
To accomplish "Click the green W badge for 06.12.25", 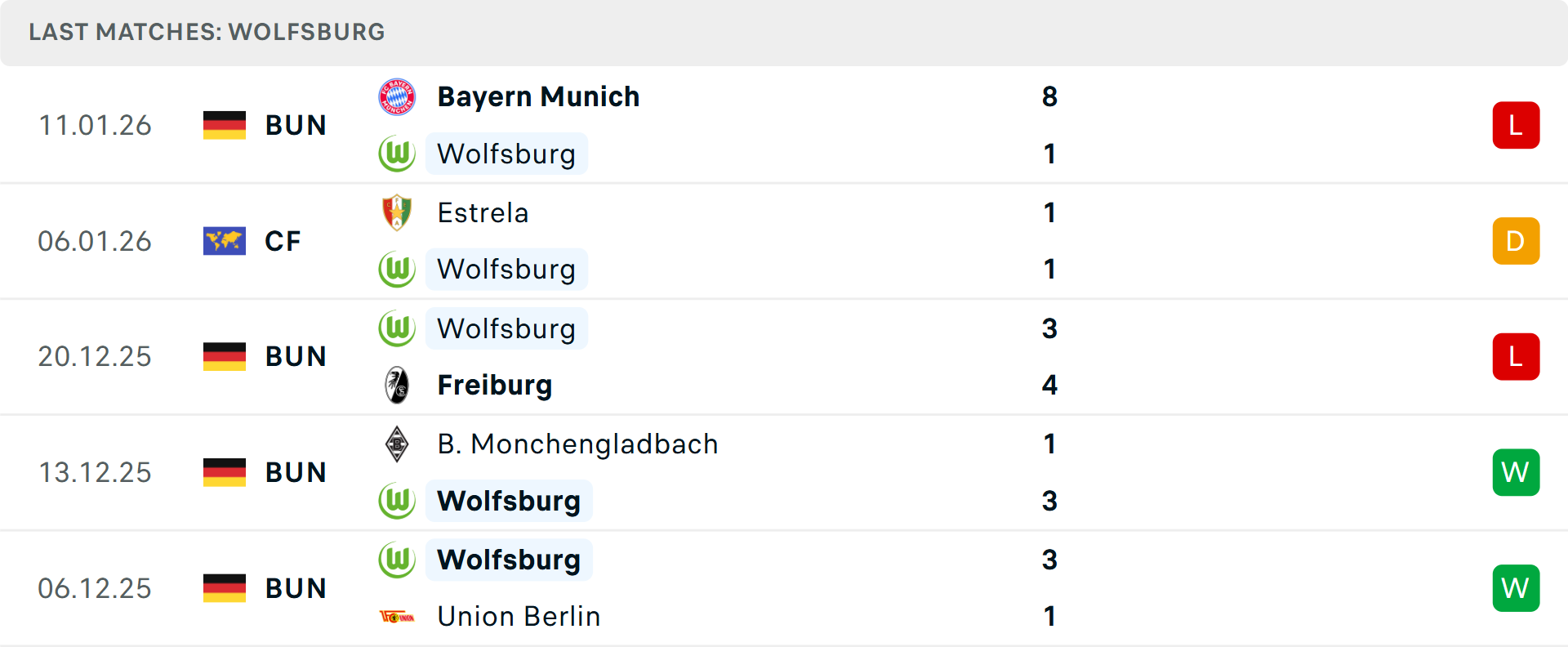I will coord(1516,588).
